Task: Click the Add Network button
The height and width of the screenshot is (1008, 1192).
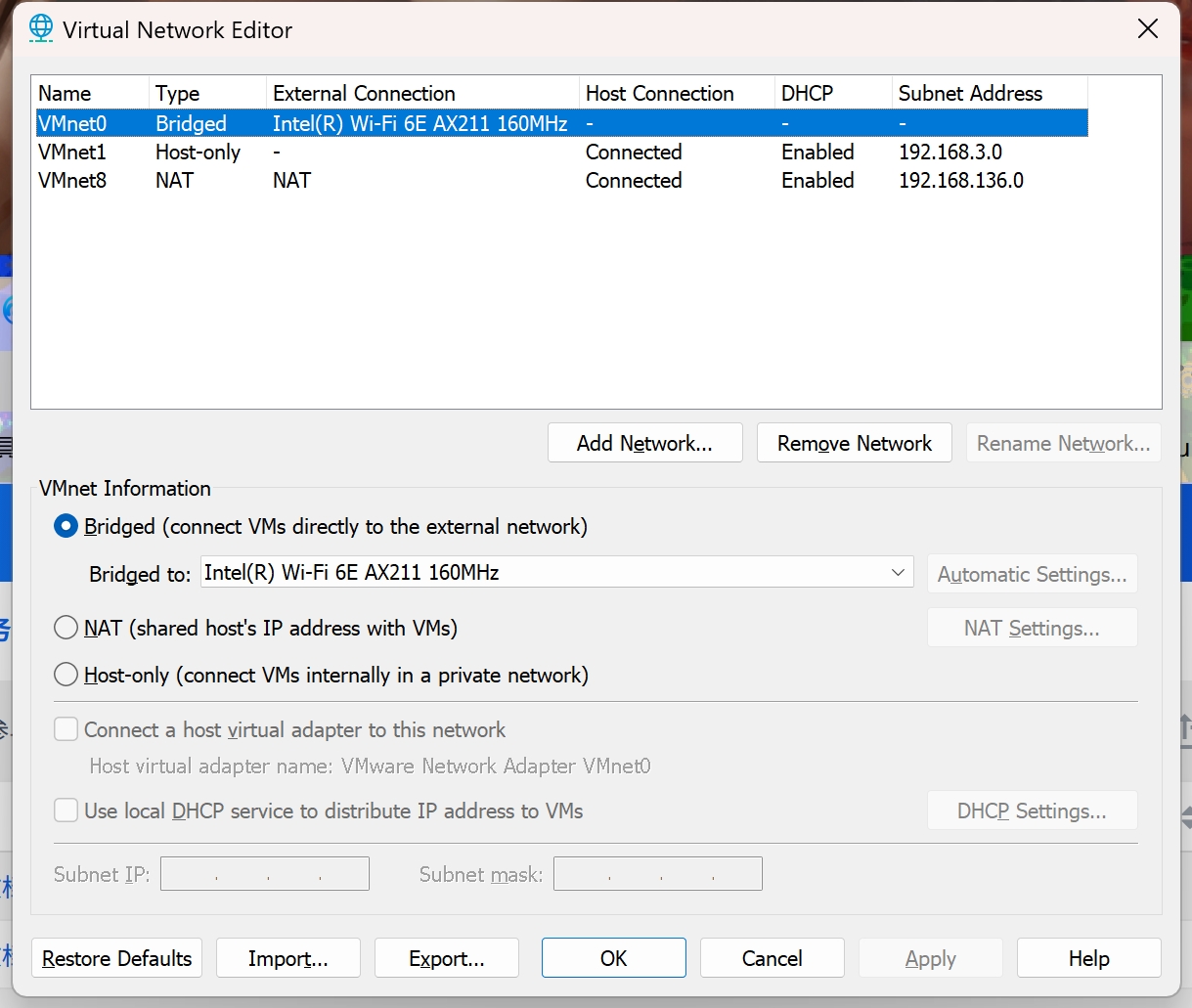Action: [x=644, y=443]
